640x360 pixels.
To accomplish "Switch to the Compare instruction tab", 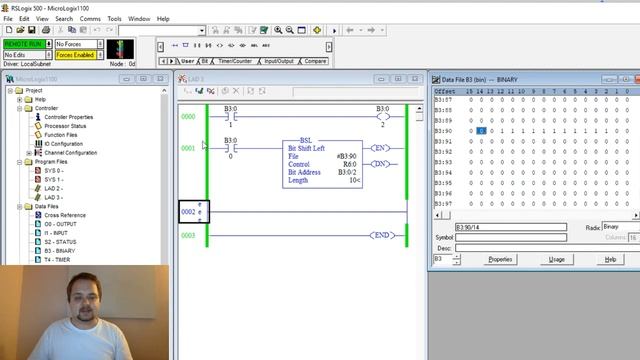I will 315,61.
